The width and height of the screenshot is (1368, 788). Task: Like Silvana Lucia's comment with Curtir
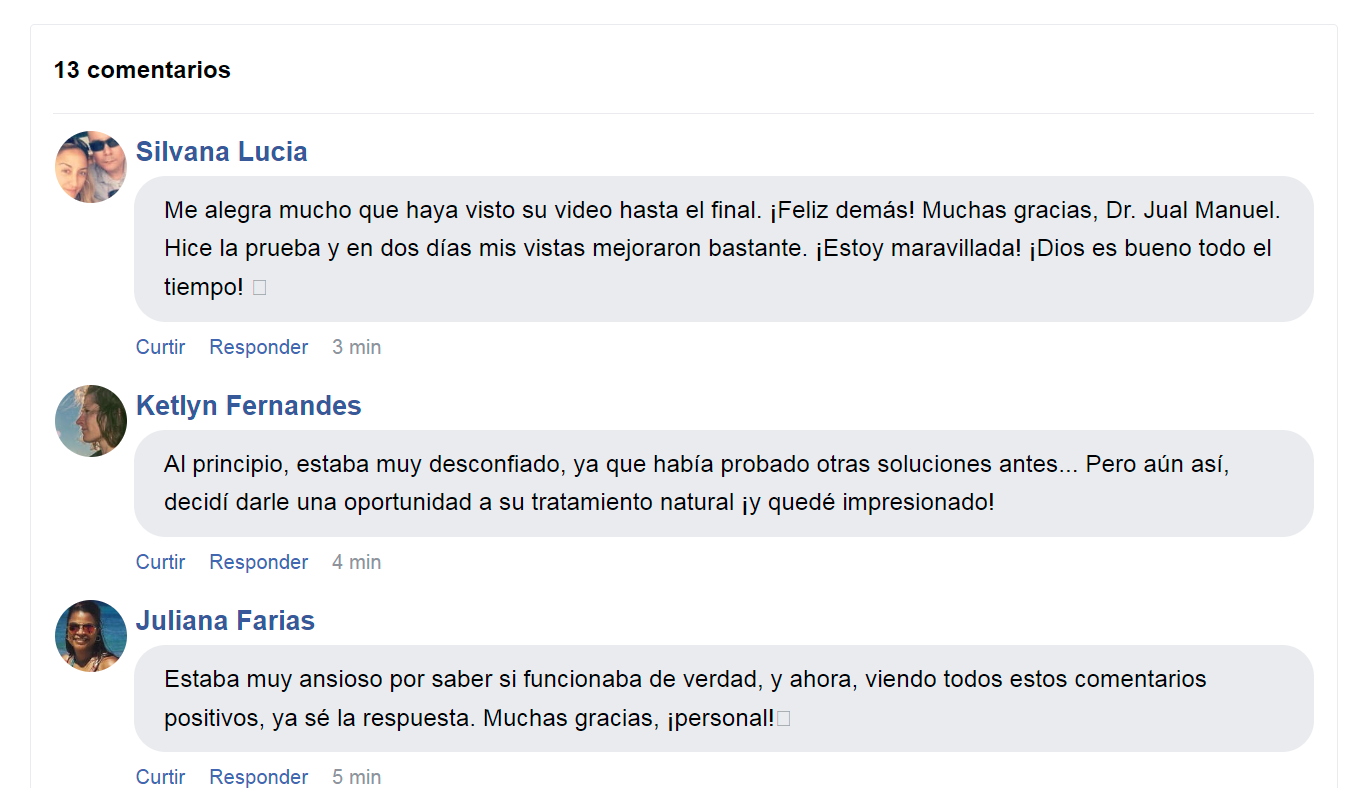(x=160, y=347)
